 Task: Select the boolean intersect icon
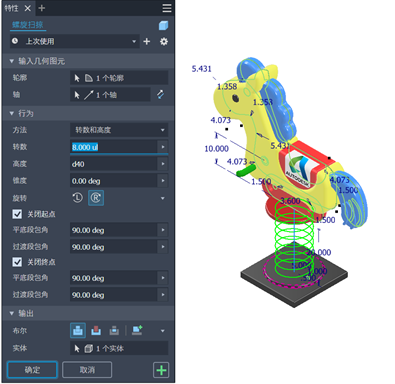click(x=114, y=330)
